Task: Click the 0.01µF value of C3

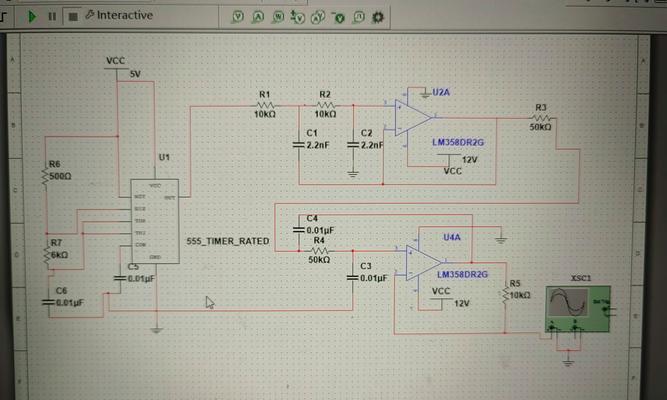Action: tap(374, 278)
